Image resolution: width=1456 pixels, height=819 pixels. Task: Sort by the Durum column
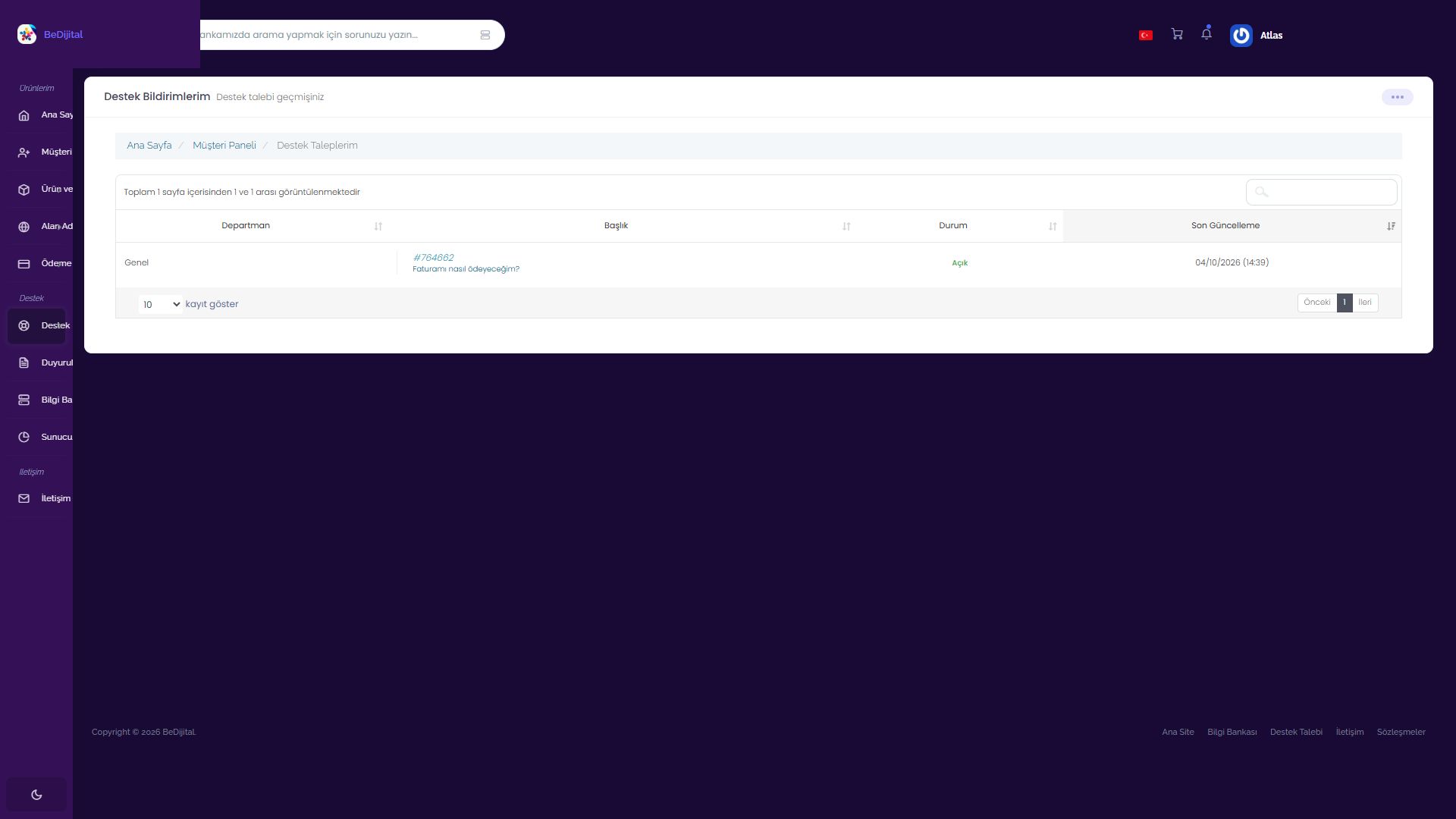(959, 226)
